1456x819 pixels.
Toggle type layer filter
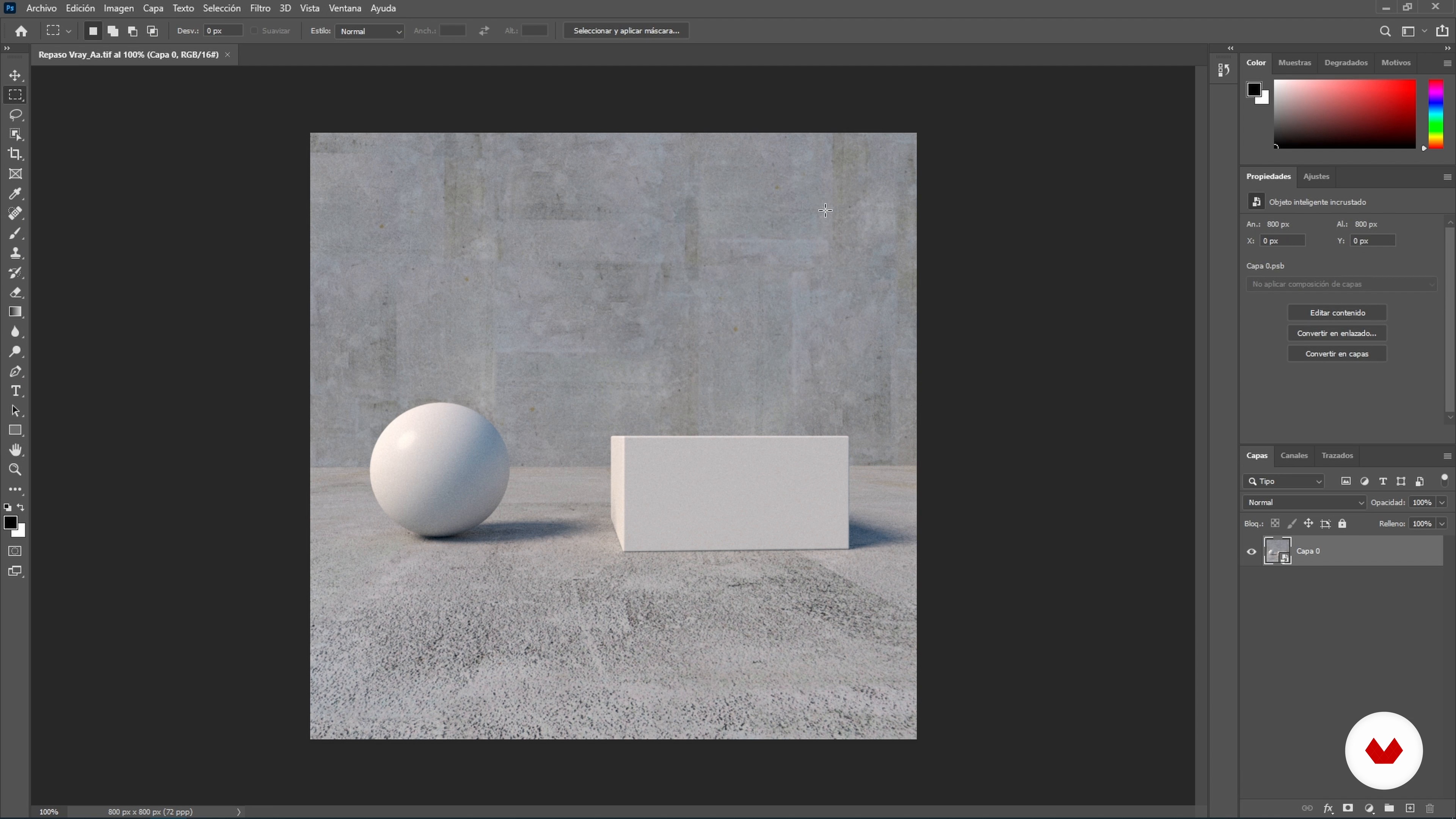(1382, 481)
